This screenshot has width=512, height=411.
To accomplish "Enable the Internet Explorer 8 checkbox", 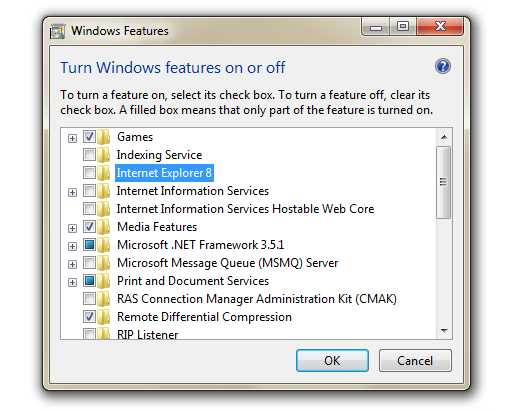I will [89, 173].
